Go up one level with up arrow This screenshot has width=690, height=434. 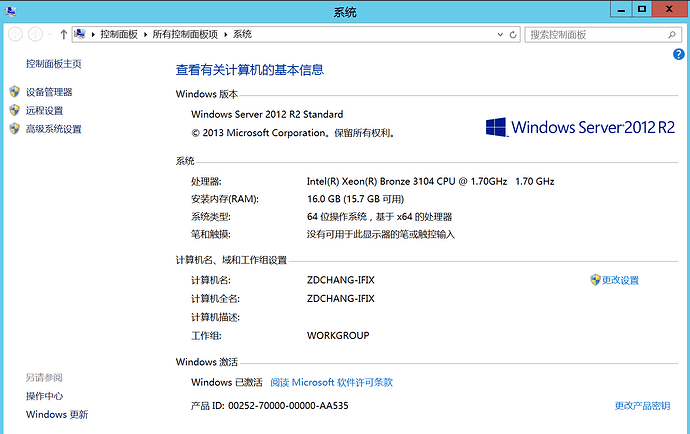(64, 34)
